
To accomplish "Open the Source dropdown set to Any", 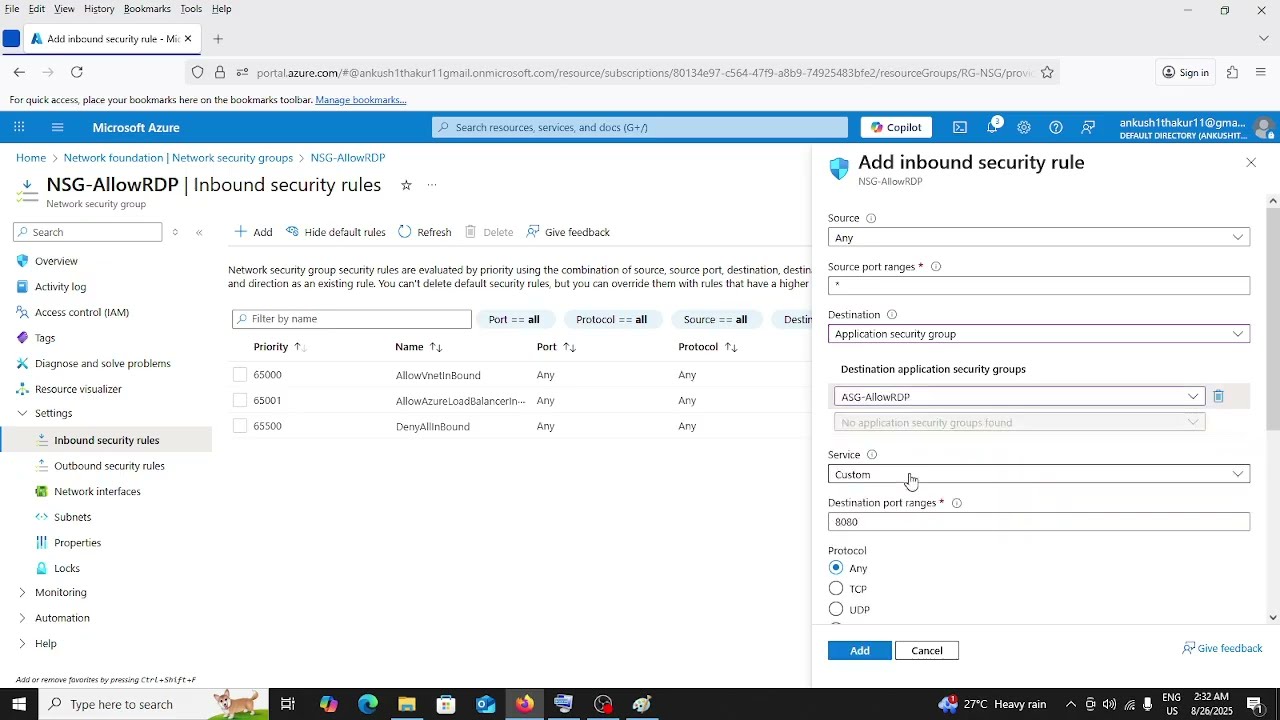I will coord(1039,238).
